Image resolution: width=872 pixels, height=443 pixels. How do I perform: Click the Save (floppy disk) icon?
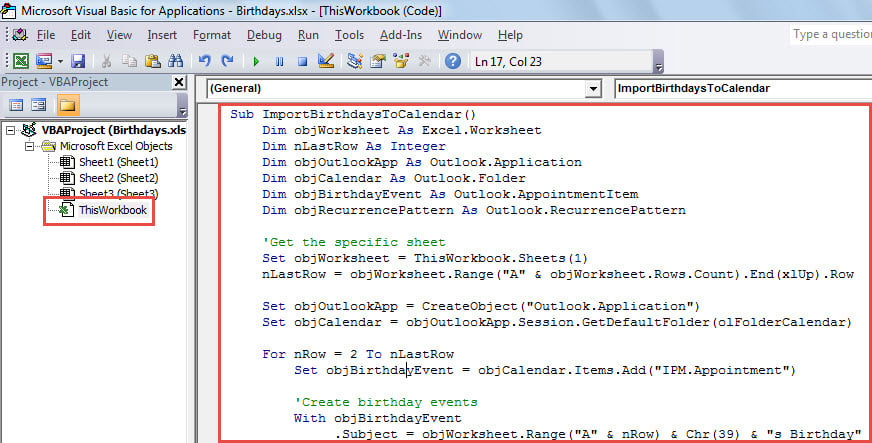click(x=78, y=61)
